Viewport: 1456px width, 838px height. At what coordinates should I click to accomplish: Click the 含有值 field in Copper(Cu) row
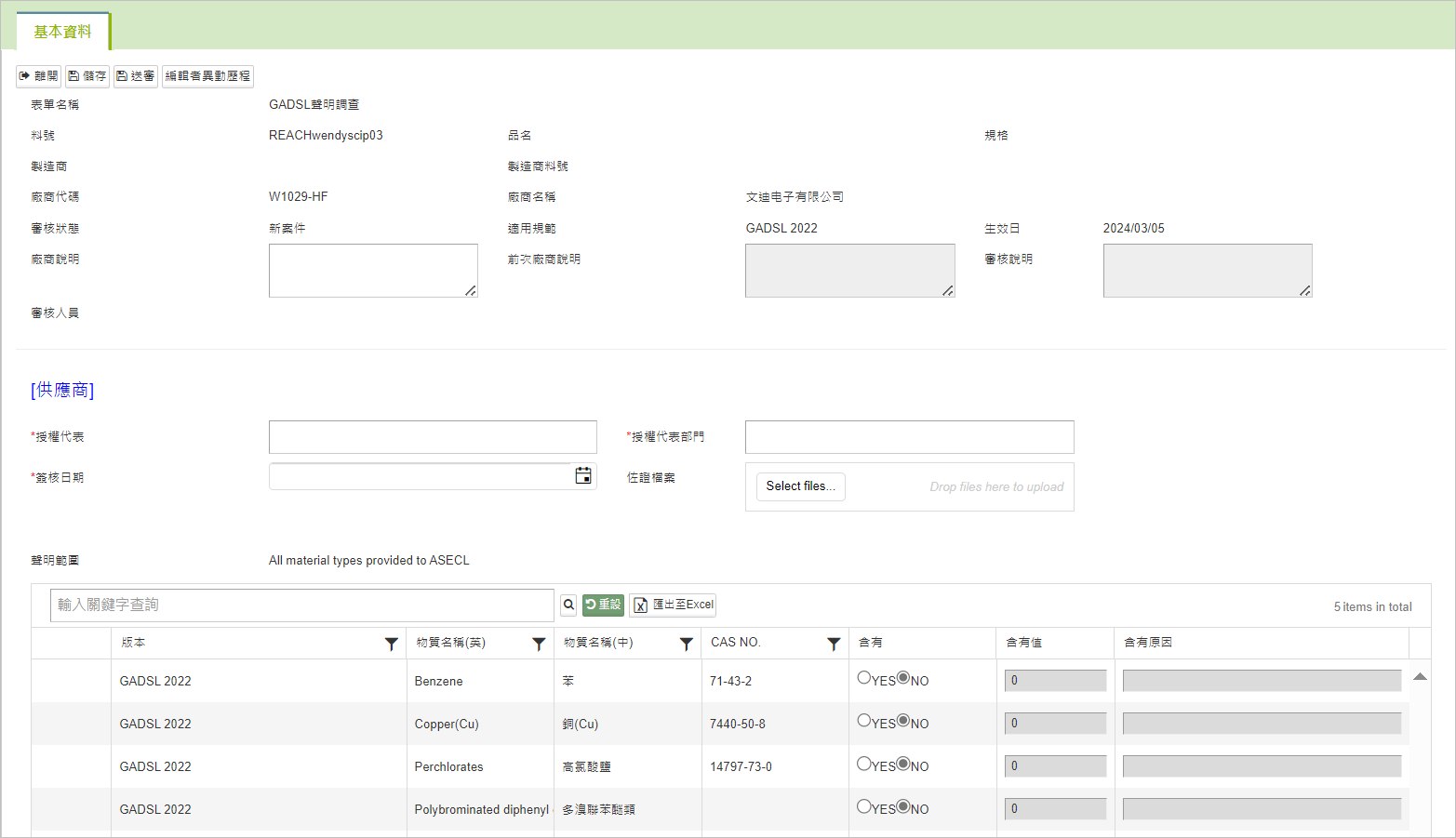pyautogui.click(x=1055, y=724)
